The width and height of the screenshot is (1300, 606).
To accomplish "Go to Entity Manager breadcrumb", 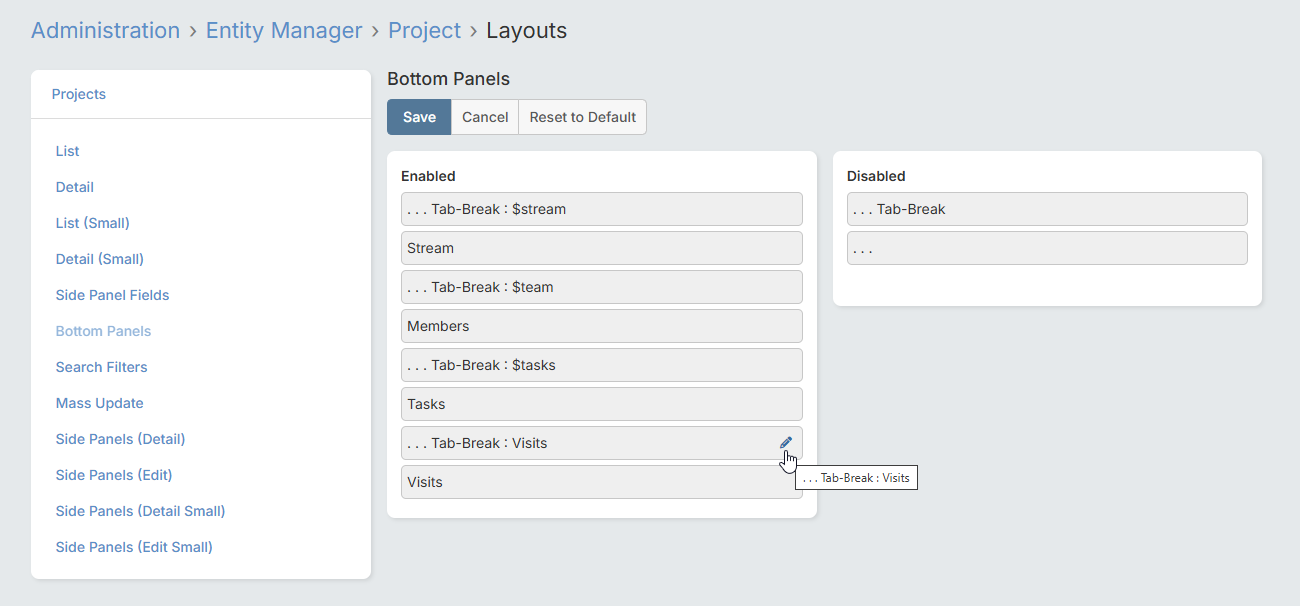I will (284, 30).
